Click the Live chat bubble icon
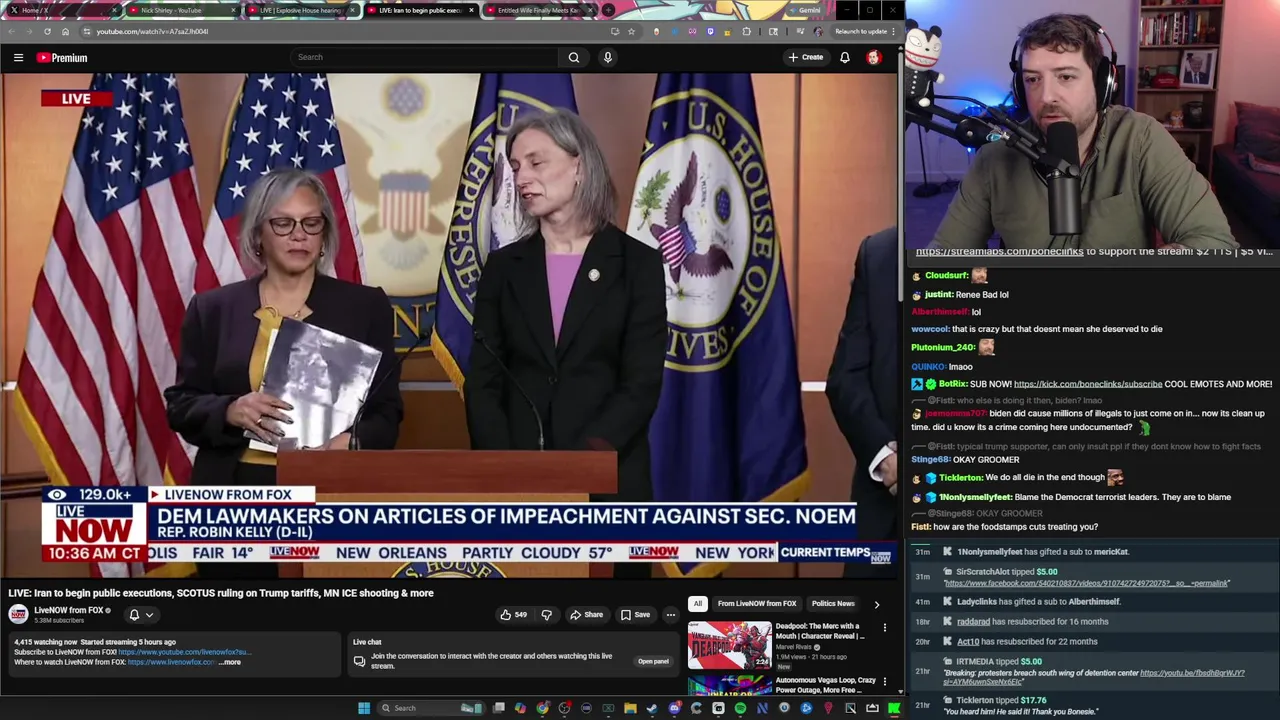Screen dimensions: 1280x720 359,661
